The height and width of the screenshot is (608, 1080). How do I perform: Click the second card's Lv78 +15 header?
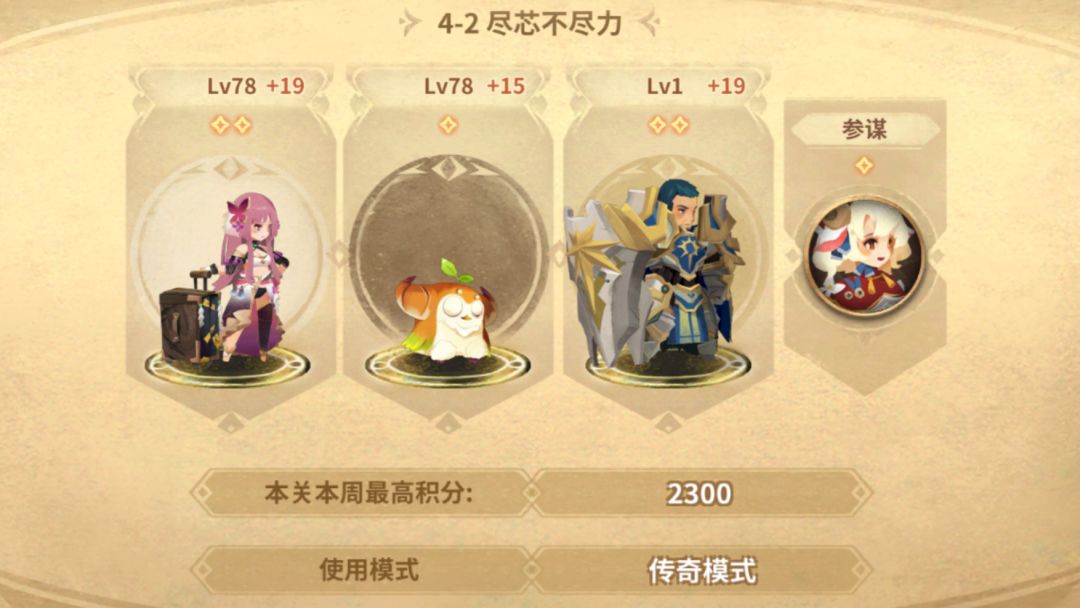[x=474, y=86]
